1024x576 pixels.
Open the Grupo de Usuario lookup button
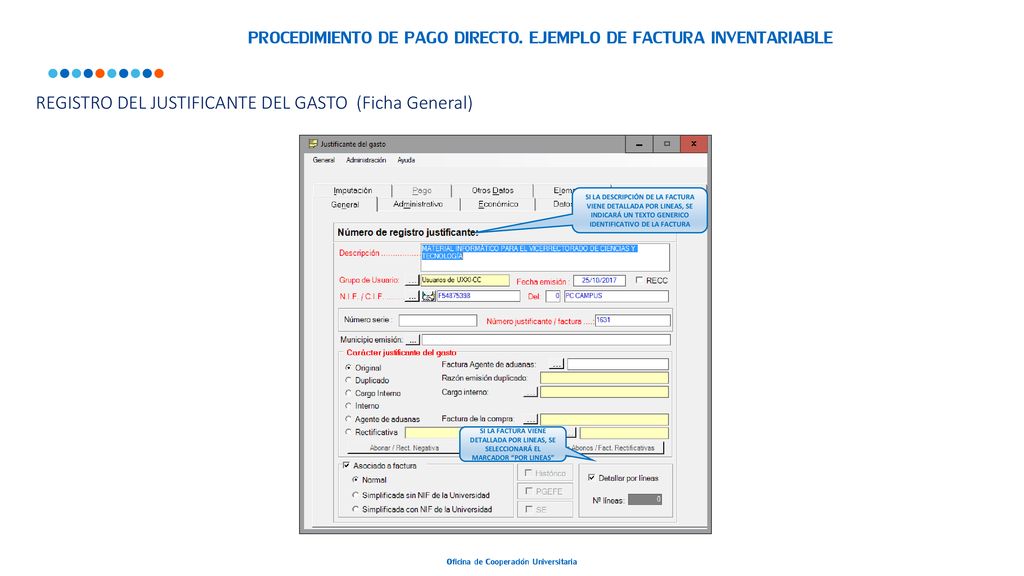[411, 280]
